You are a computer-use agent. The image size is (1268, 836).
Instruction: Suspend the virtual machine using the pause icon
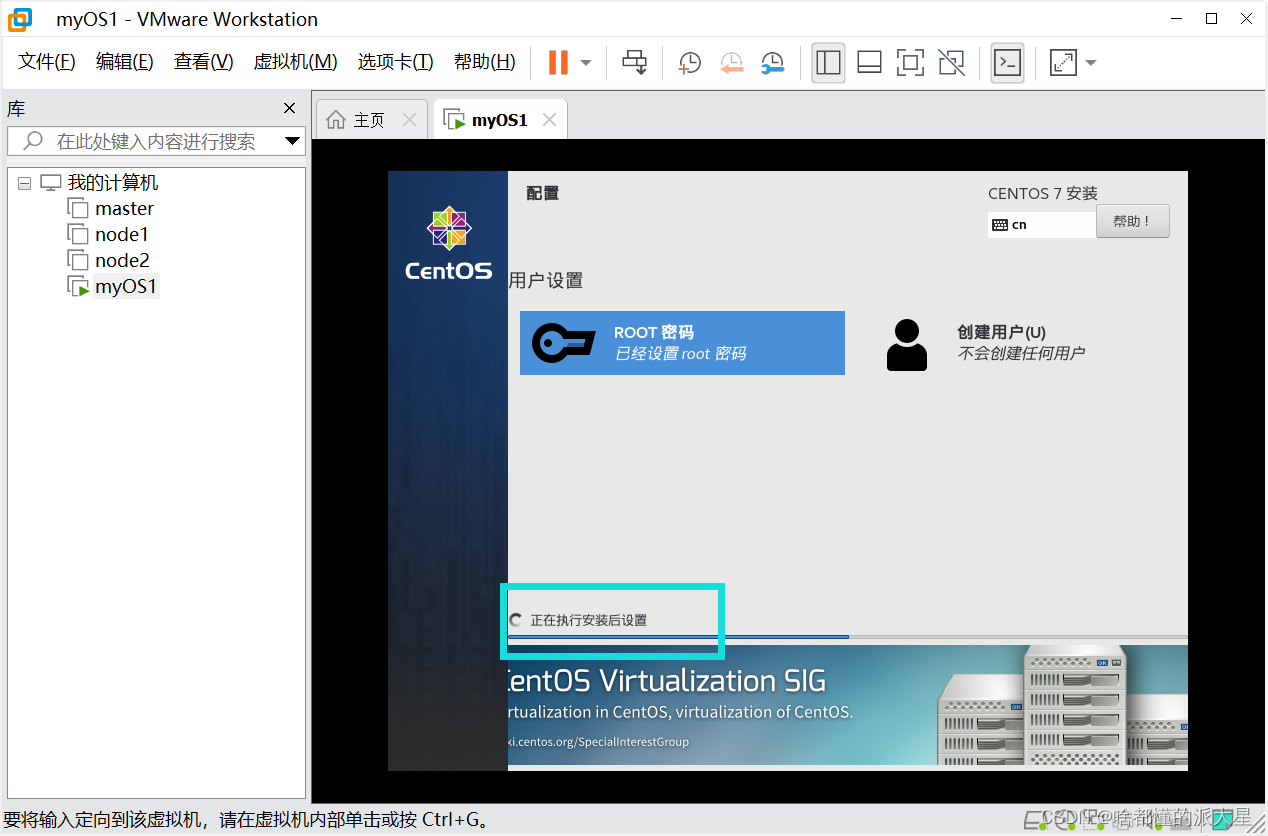coord(556,62)
